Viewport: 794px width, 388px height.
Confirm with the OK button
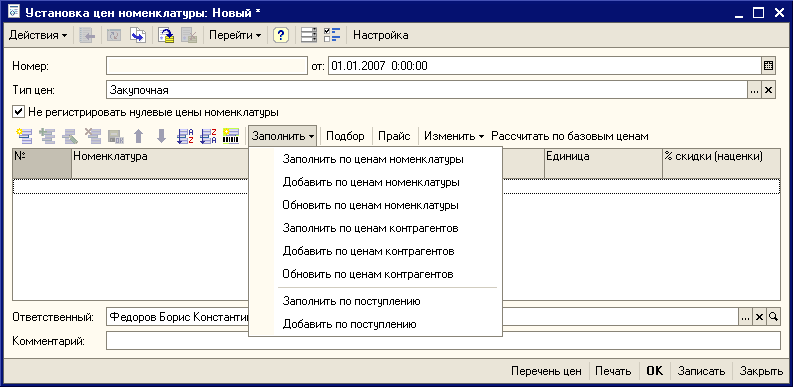tap(654, 371)
